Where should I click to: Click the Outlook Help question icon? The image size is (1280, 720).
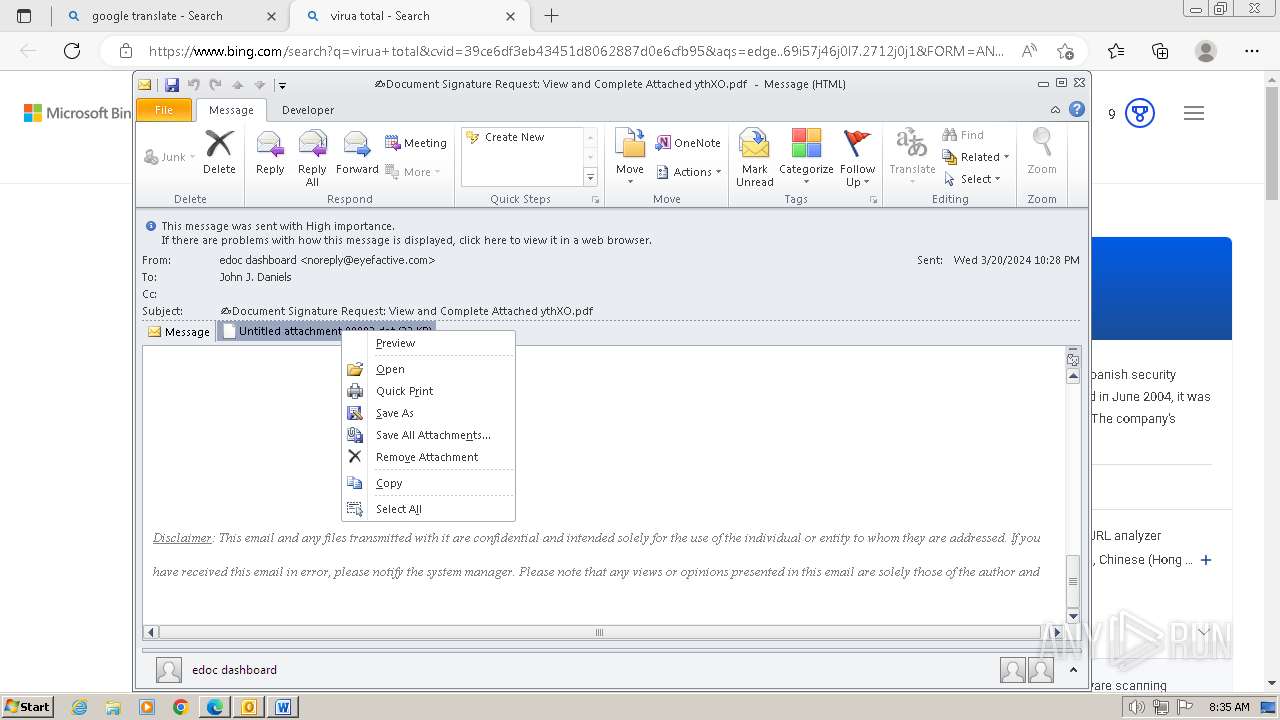pos(1077,110)
